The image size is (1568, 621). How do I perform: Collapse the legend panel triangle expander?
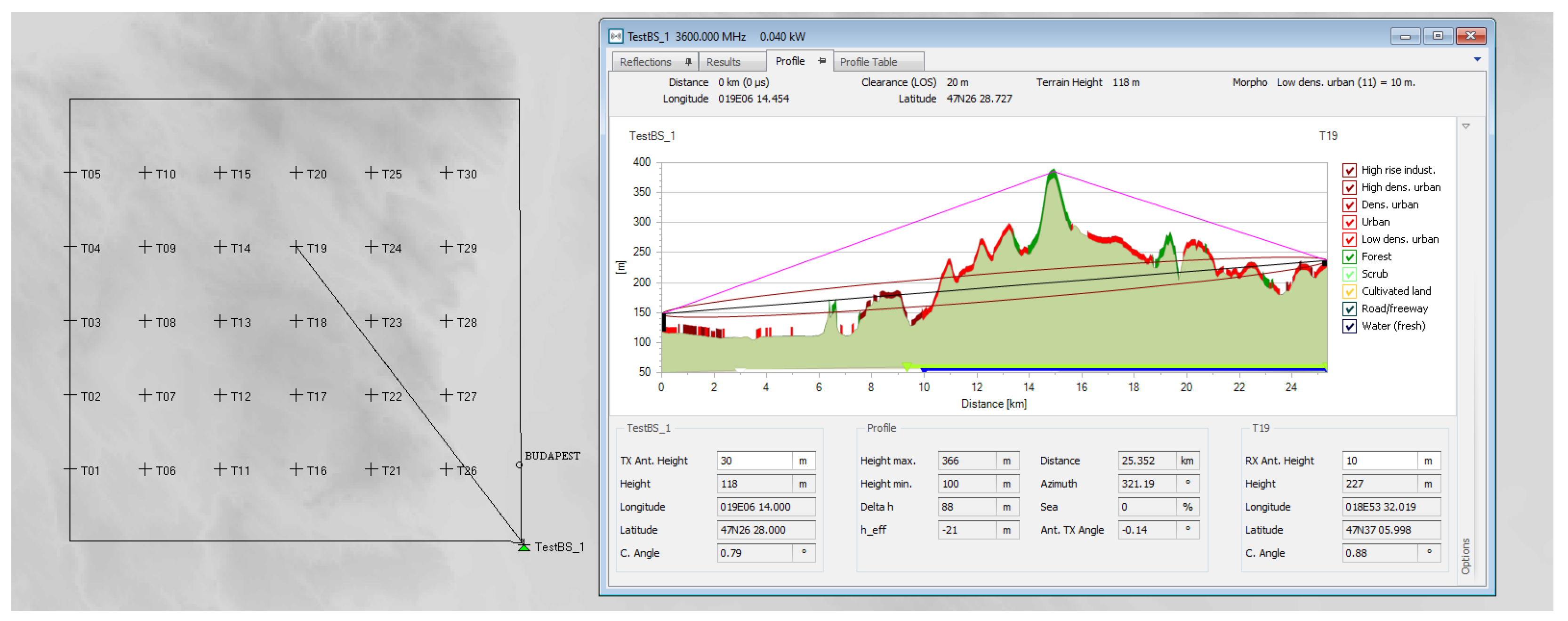click(1466, 126)
